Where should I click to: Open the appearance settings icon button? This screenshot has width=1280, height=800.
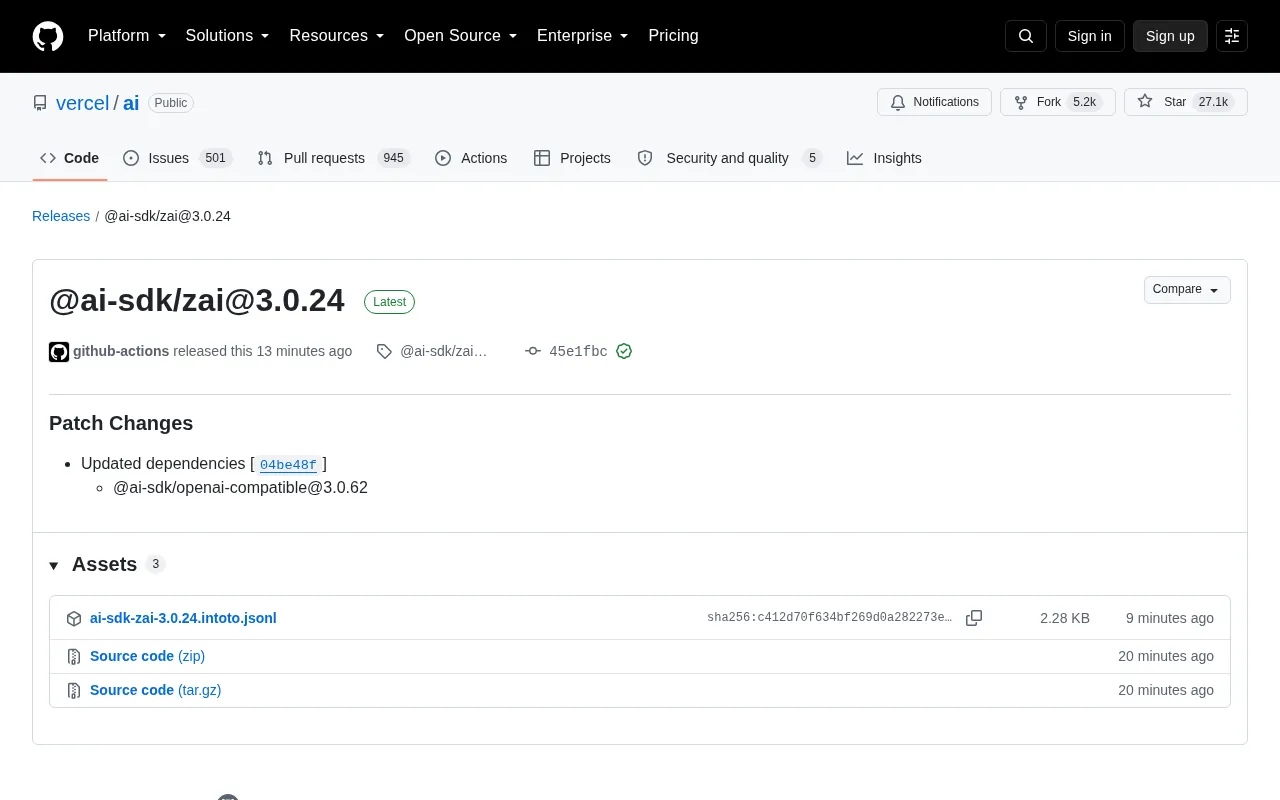pos(1232,36)
